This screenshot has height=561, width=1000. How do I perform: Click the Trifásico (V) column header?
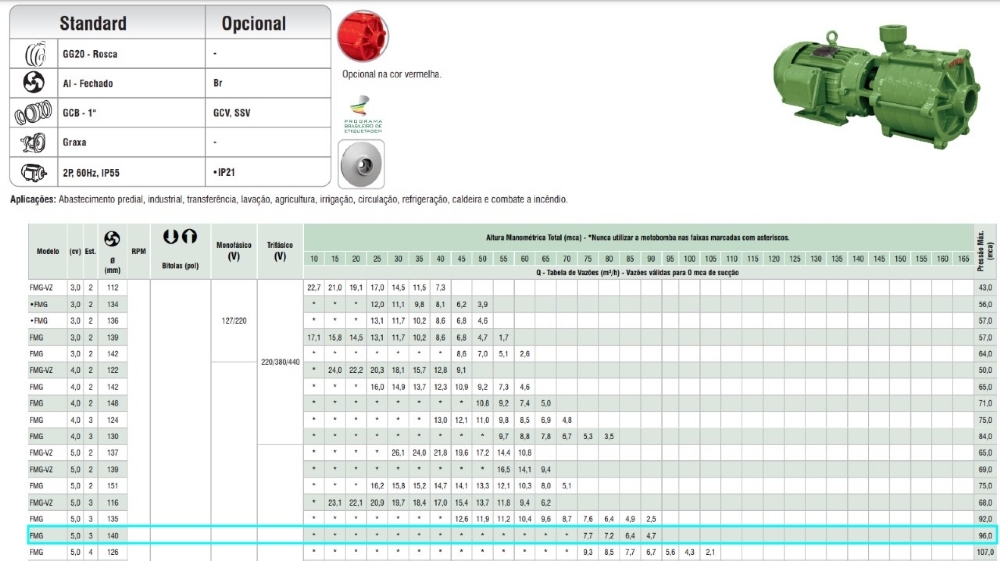click(280, 250)
